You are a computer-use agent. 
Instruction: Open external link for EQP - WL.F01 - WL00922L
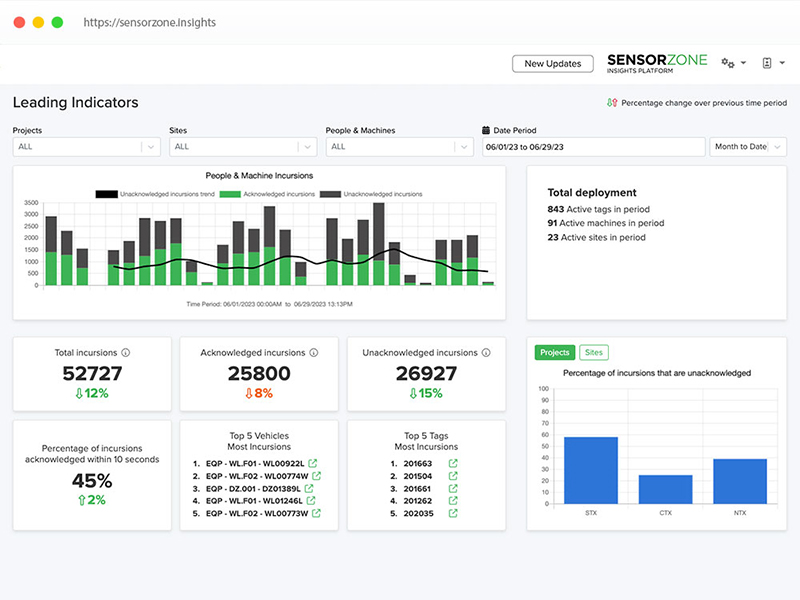tap(314, 463)
